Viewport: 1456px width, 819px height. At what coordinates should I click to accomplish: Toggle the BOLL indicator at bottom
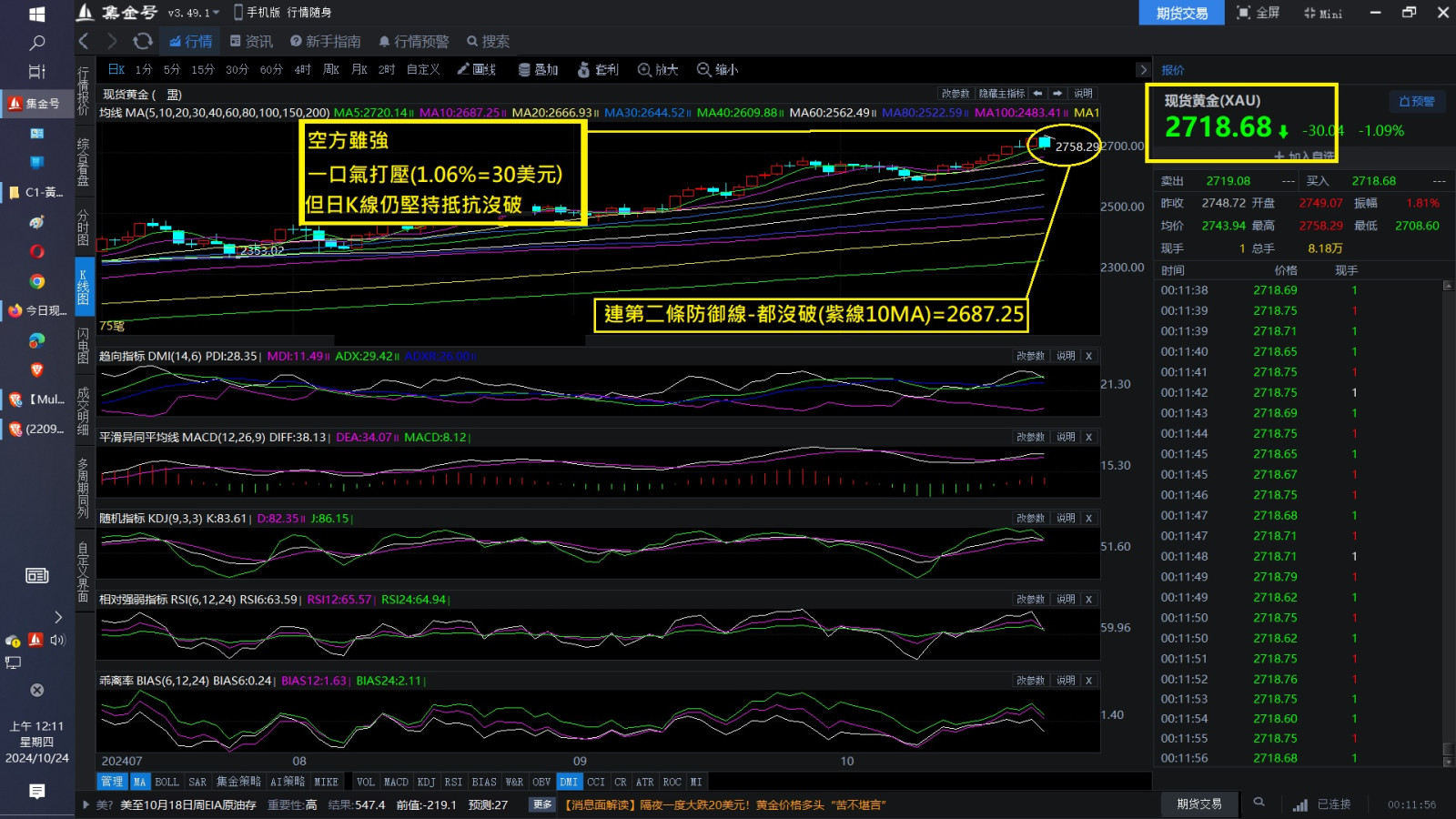[167, 782]
